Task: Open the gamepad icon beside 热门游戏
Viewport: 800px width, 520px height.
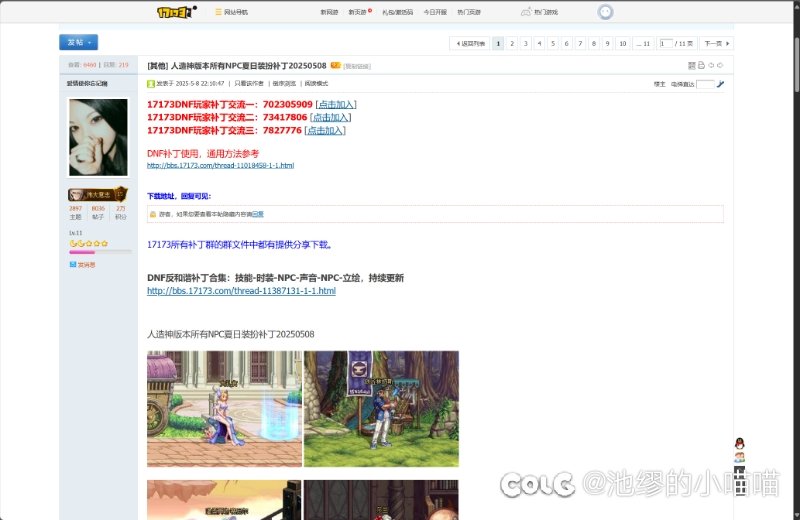Action: pyautogui.click(x=526, y=12)
